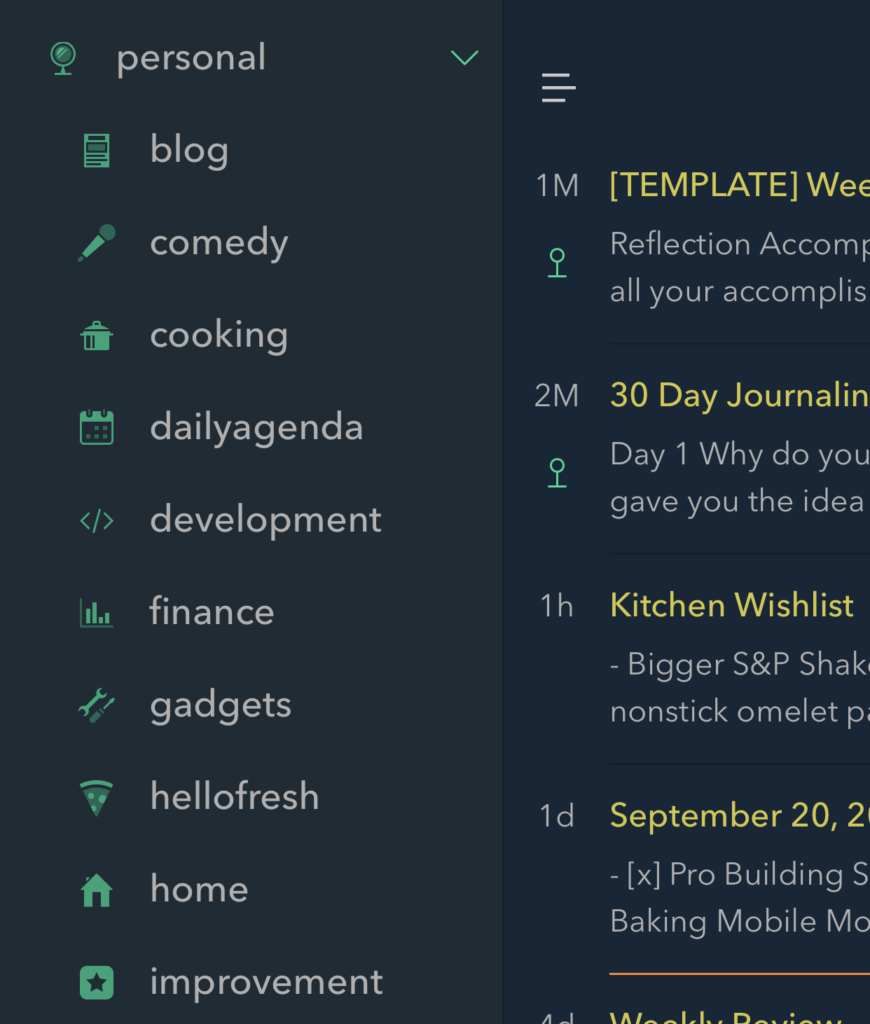
Task: Click the development code brackets icon
Action: pos(97,520)
